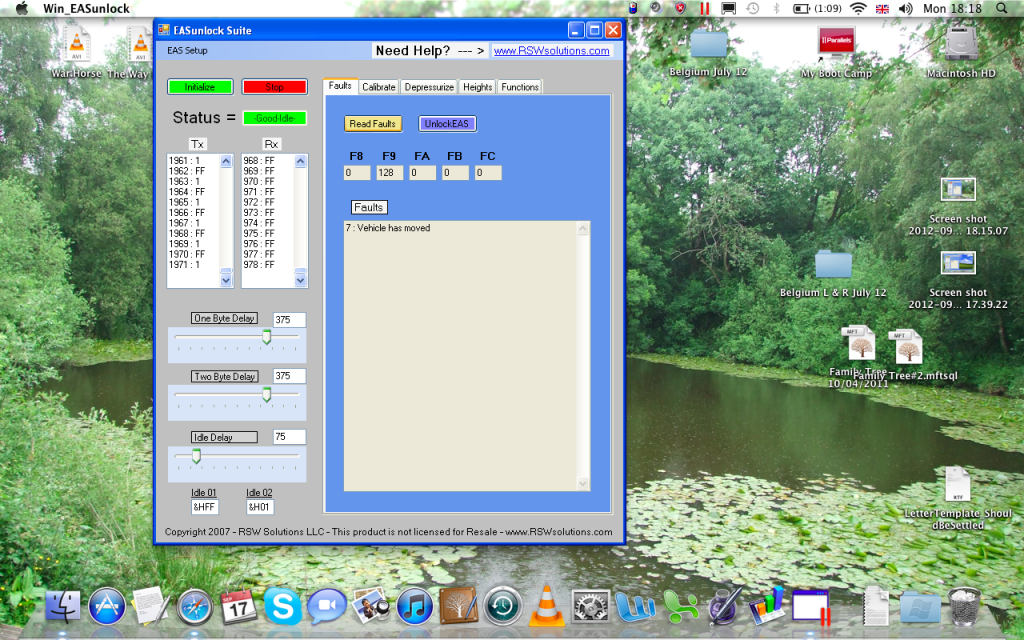Screen dimensions: 1024x640
Task: Click the Idle 01 field showing &HFF
Action: pos(204,507)
